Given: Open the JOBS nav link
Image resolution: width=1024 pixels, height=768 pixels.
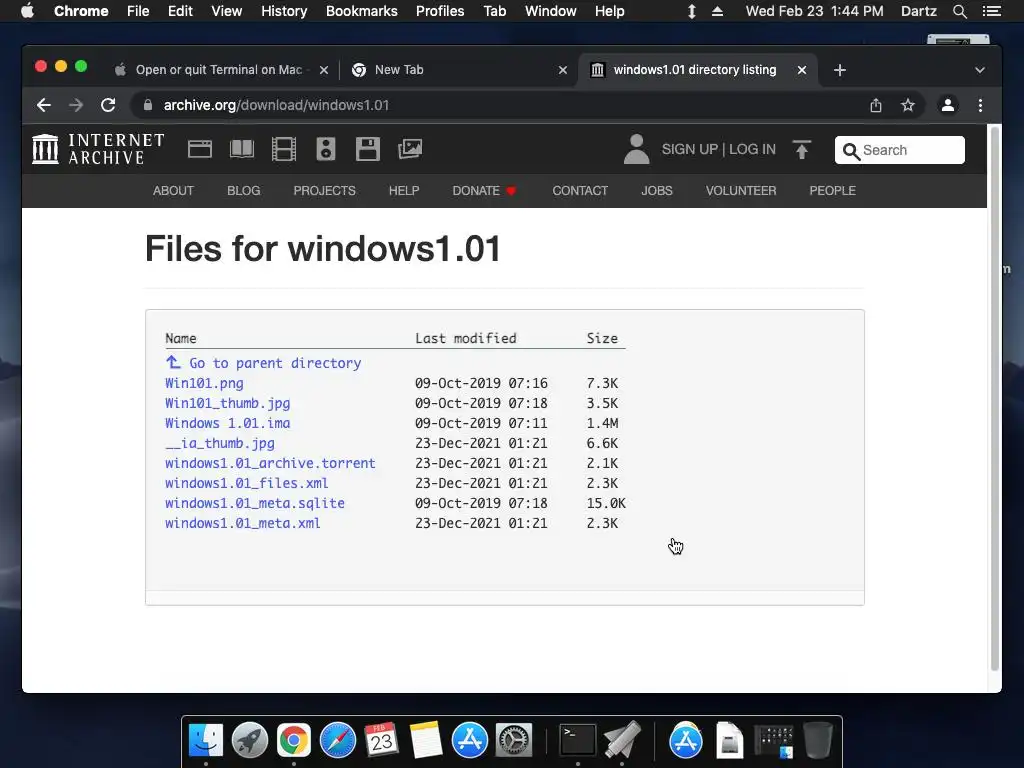Looking at the screenshot, I should [x=657, y=191].
